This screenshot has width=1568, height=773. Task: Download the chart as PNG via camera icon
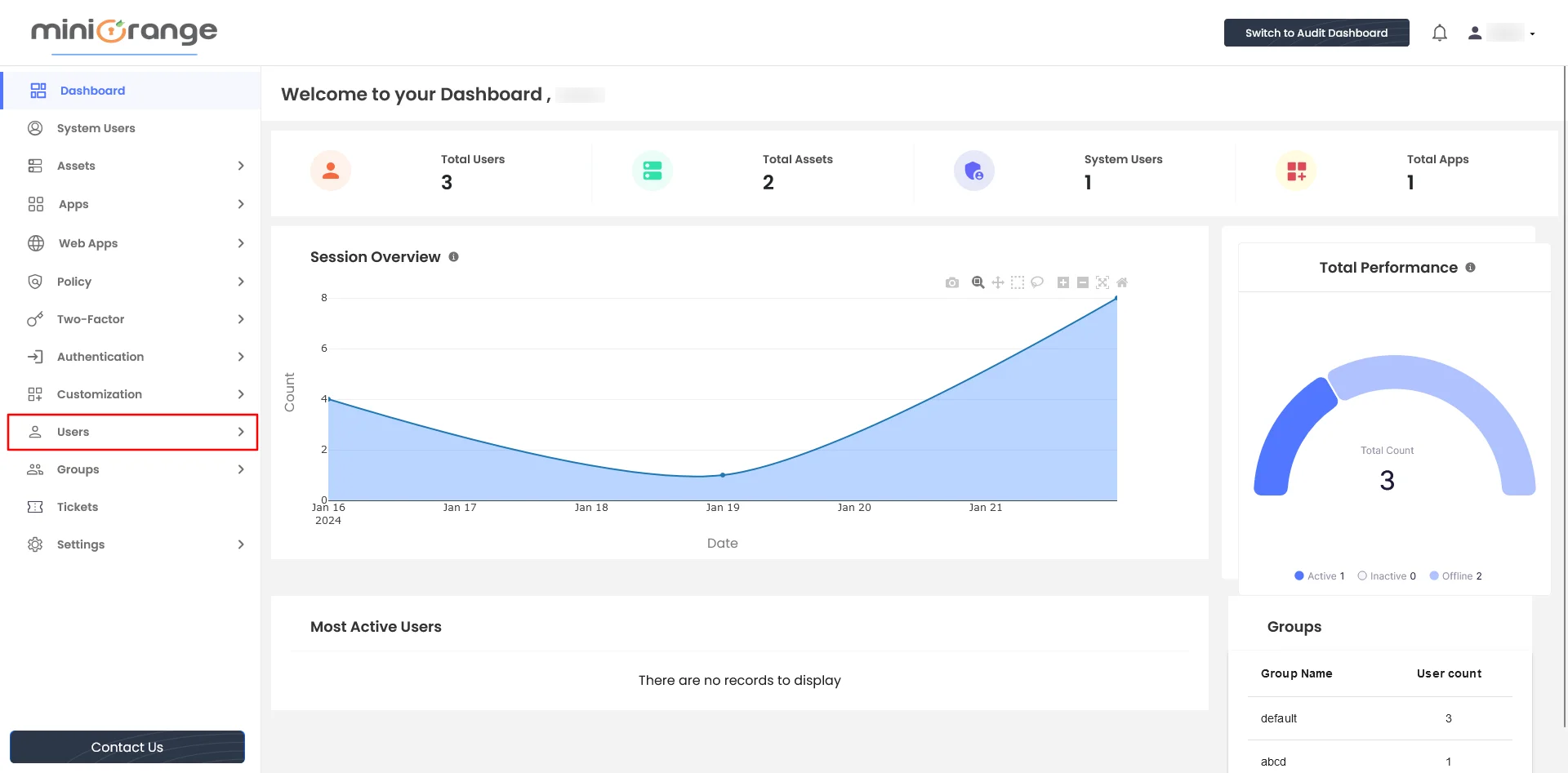pyautogui.click(x=951, y=282)
